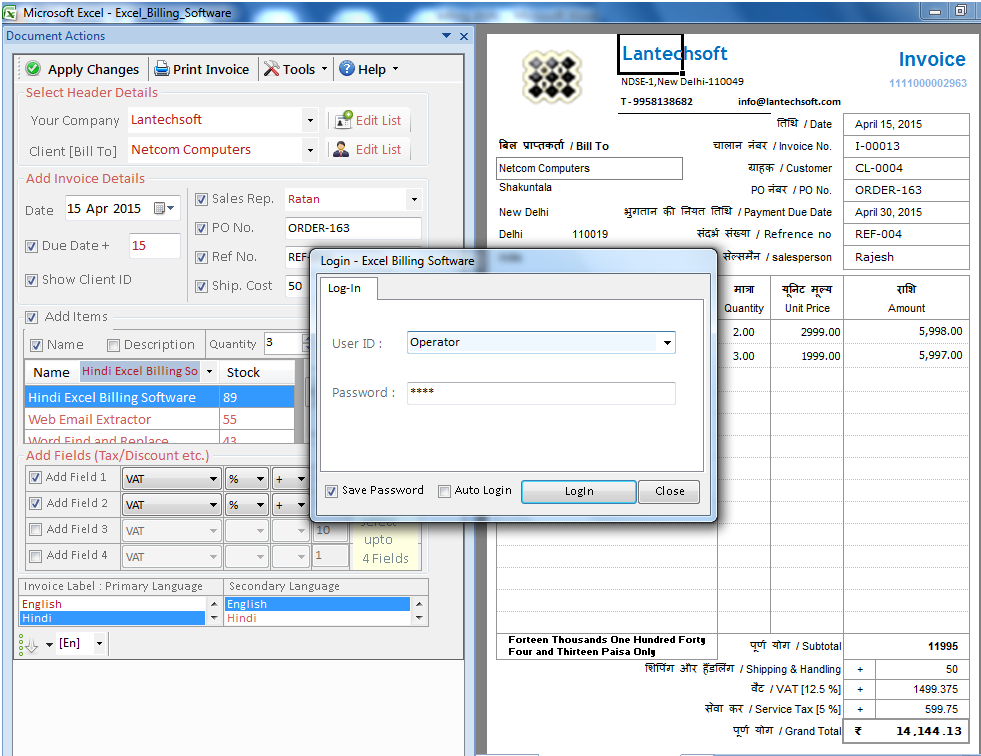The image size is (981, 756).
Task: Click Edit List next to Lantechsoft
Action: point(369,120)
